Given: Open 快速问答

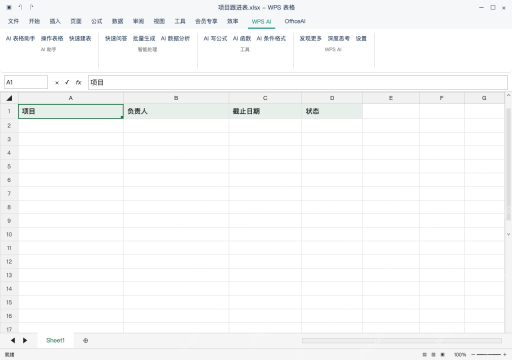Looking at the screenshot, I should [x=116, y=39].
